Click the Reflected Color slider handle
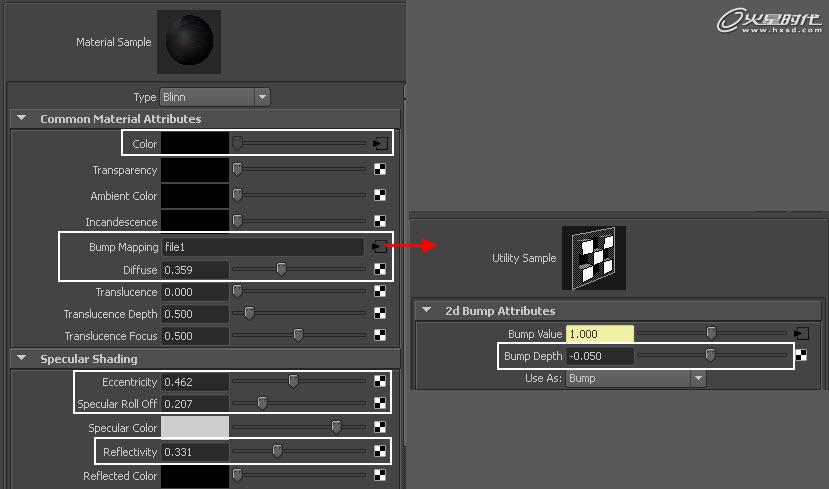Image resolution: width=829 pixels, height=489 pixels. click(237, 475)
